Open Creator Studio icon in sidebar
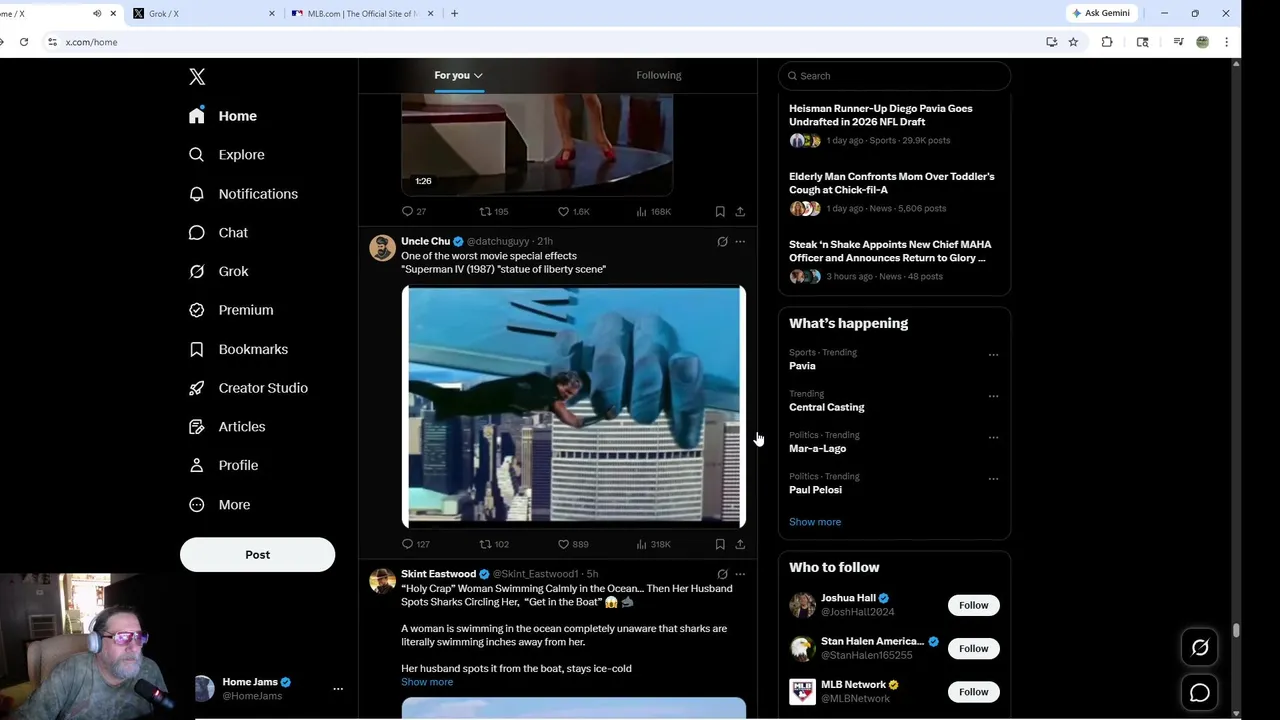 197,388
